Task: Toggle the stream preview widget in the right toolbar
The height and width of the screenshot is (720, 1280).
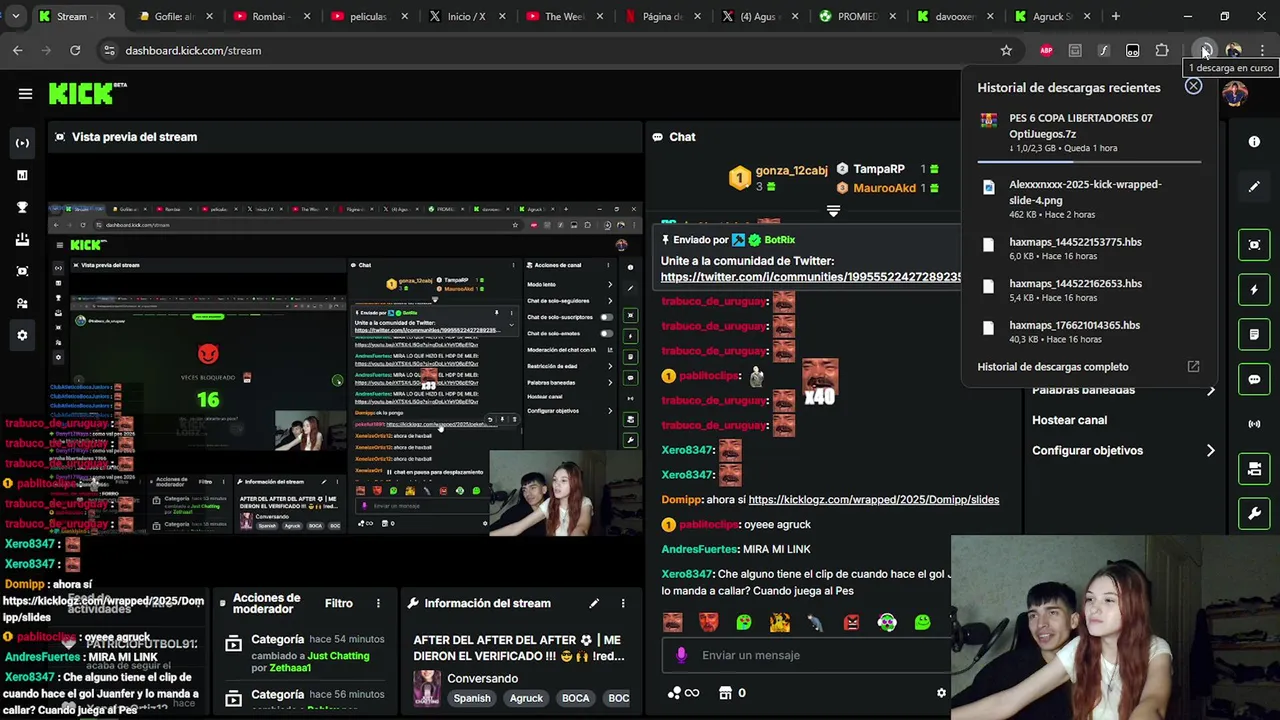Action: click(1254, 244)
